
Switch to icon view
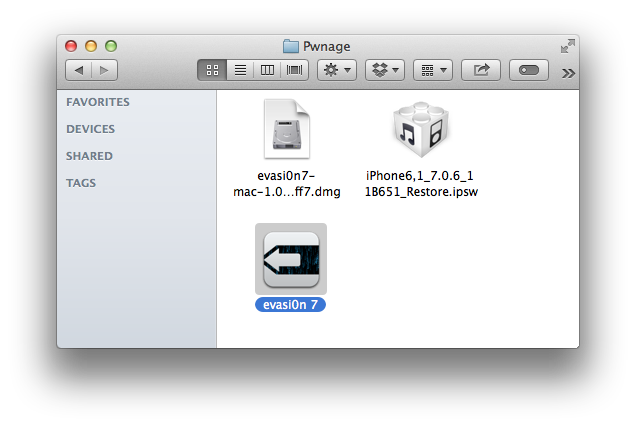pyautogui.click(x=212, y=70)
